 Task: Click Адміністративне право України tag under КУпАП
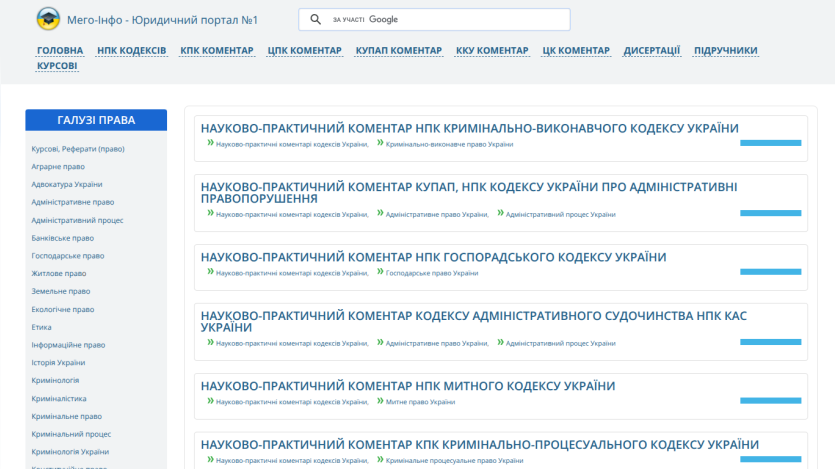click(x=437, y=215)
